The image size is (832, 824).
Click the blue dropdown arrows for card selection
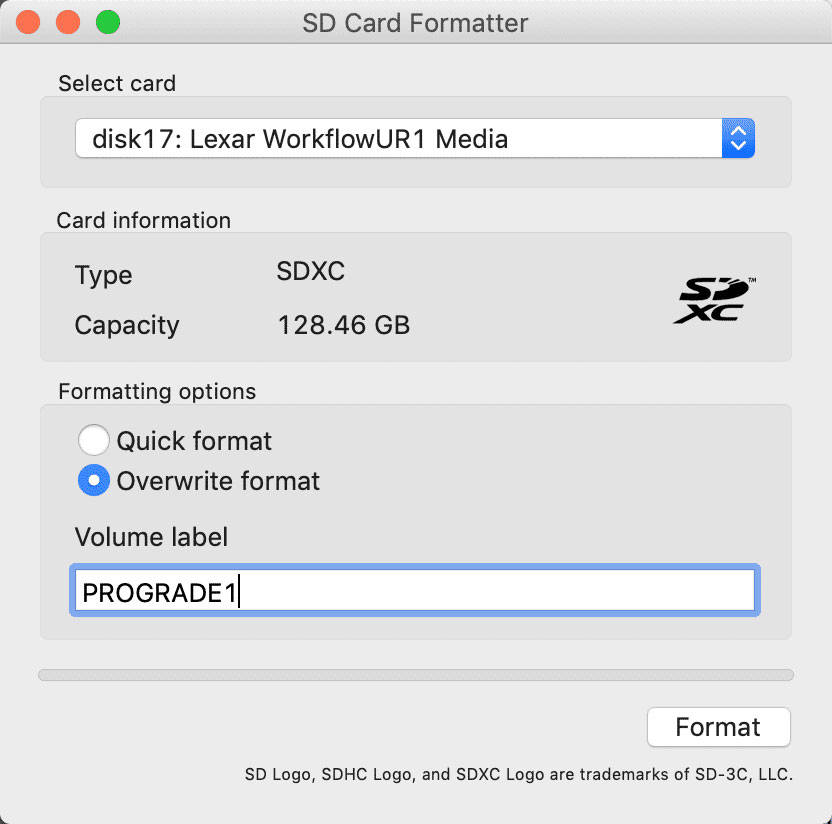[738, 138]
